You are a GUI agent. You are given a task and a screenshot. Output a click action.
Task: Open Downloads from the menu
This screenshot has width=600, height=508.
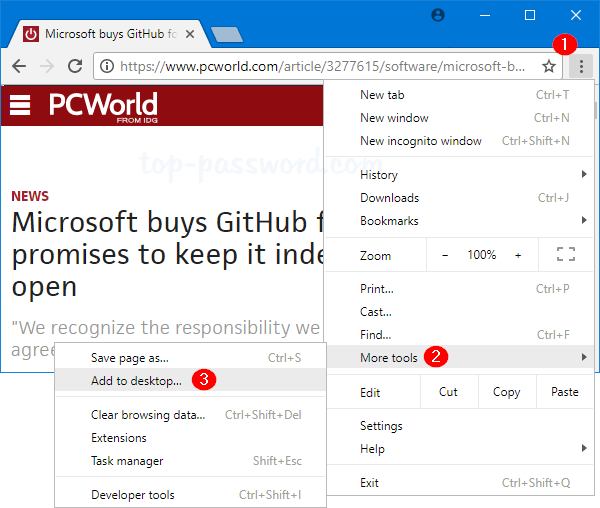click(459, 198)
